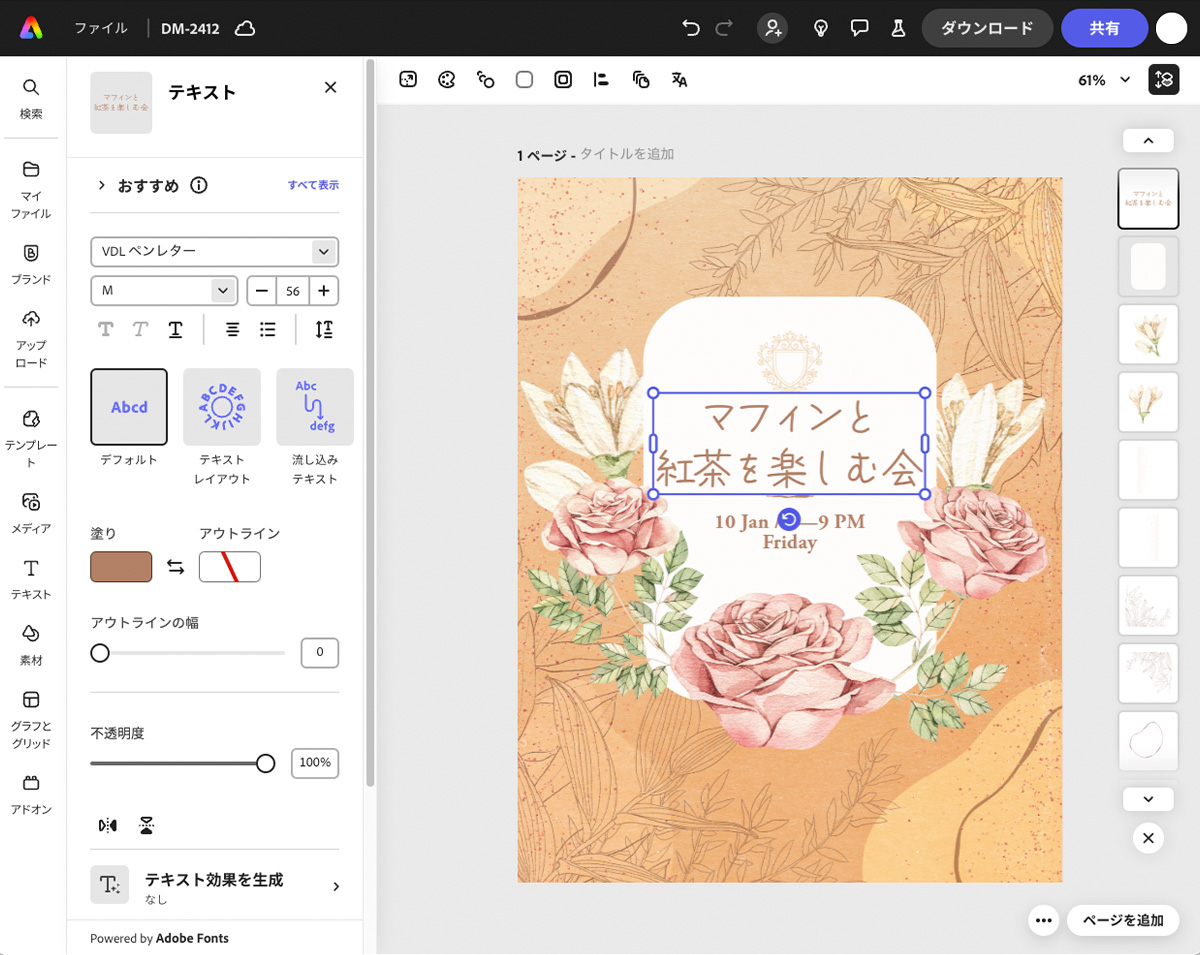Select the 流し込みテキスト option
This screenshot has height=955, width=1200.
315,406
